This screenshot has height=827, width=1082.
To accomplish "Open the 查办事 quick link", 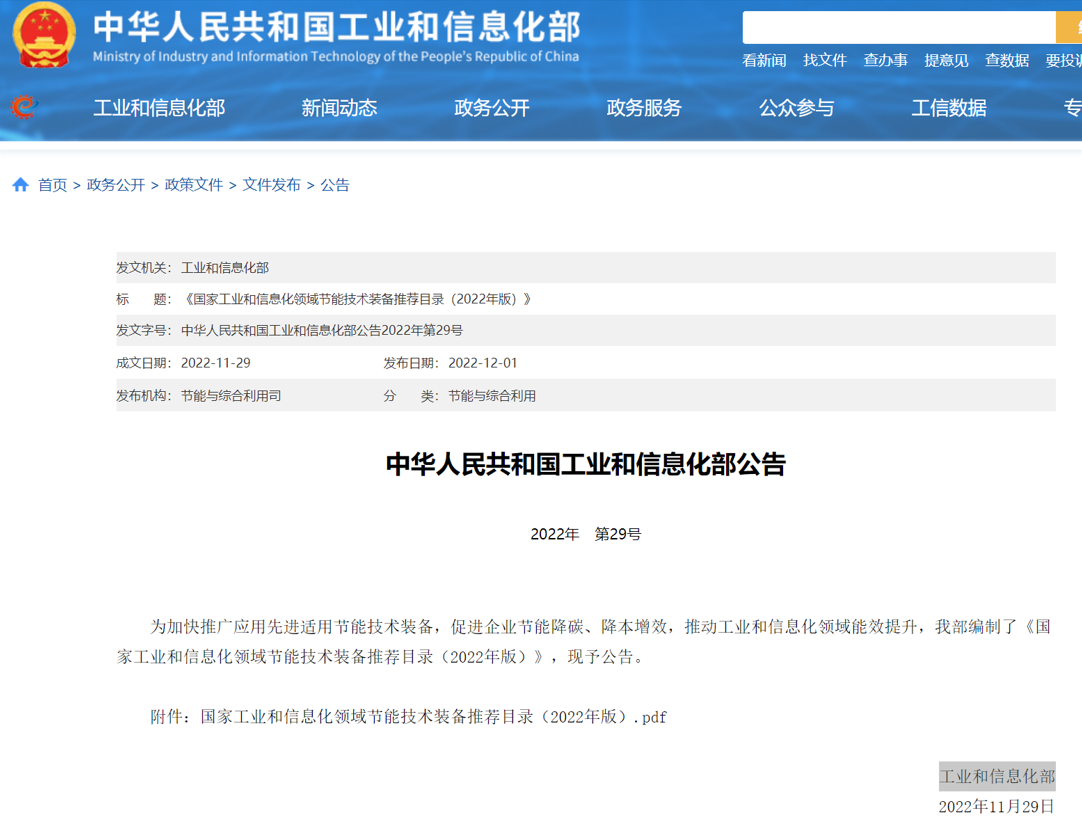I will point(885,61).
